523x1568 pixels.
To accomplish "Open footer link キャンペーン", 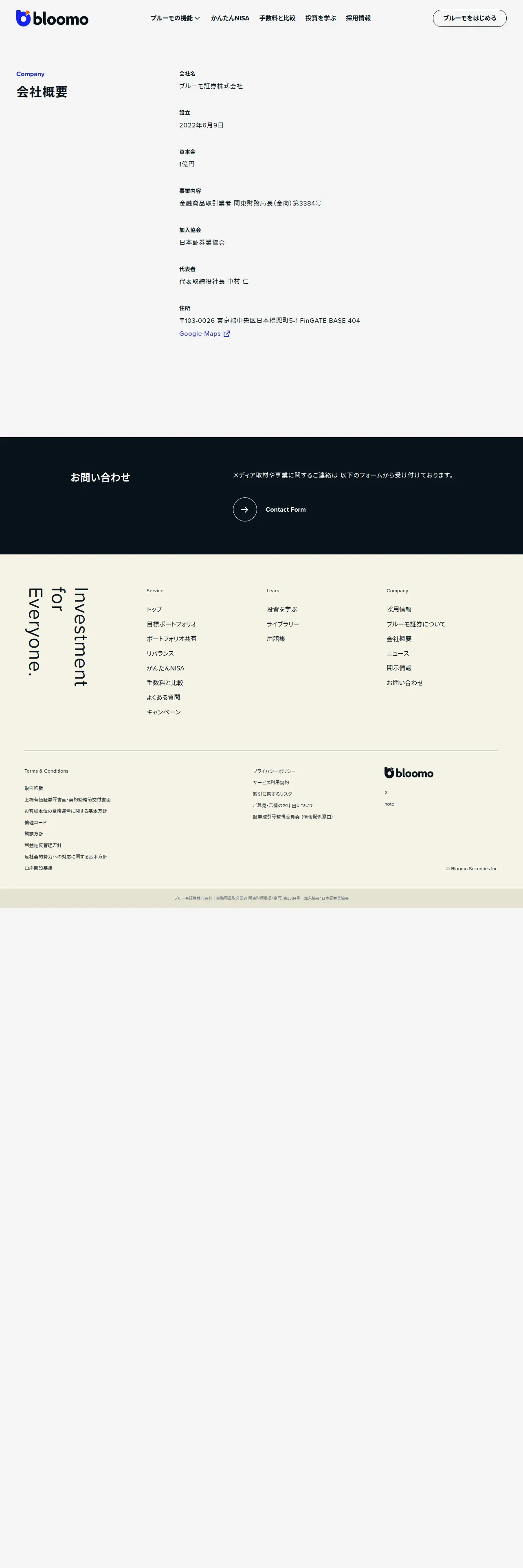I will tap(164, 712).
